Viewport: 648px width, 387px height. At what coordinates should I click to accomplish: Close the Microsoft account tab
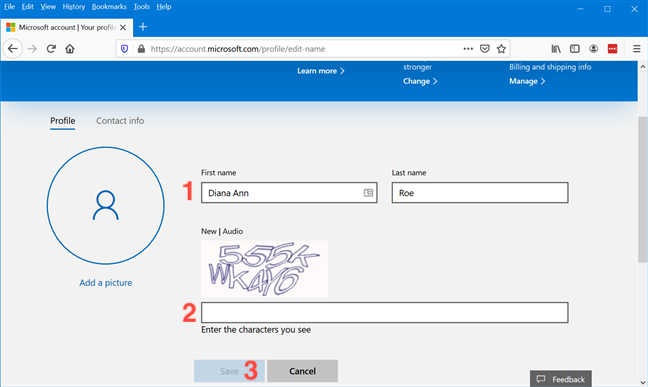click(x=123, y=28)
